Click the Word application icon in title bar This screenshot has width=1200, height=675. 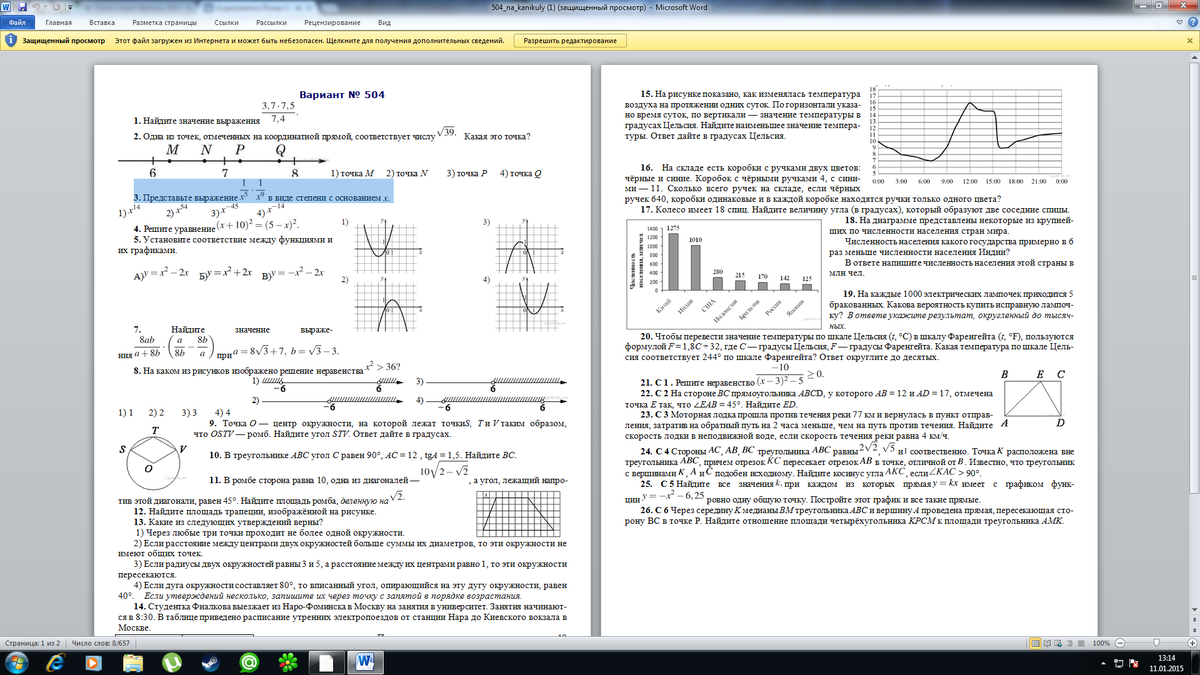point(8,7)
